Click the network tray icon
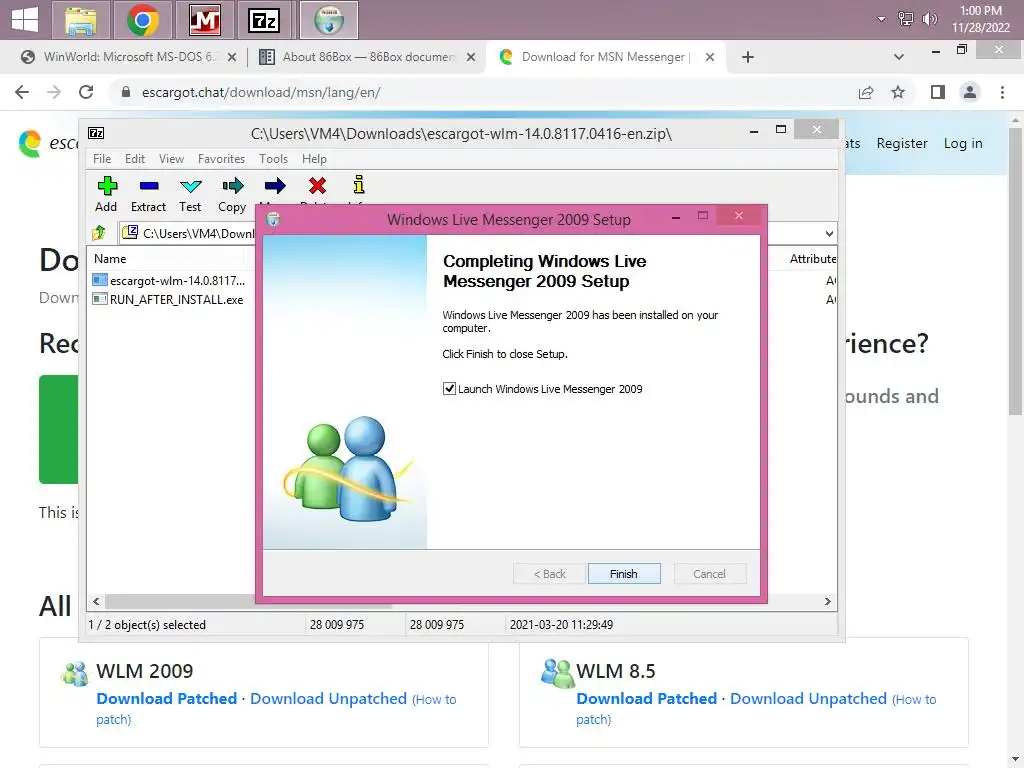This screenshot has width=1024, height=768. point(906,19)
